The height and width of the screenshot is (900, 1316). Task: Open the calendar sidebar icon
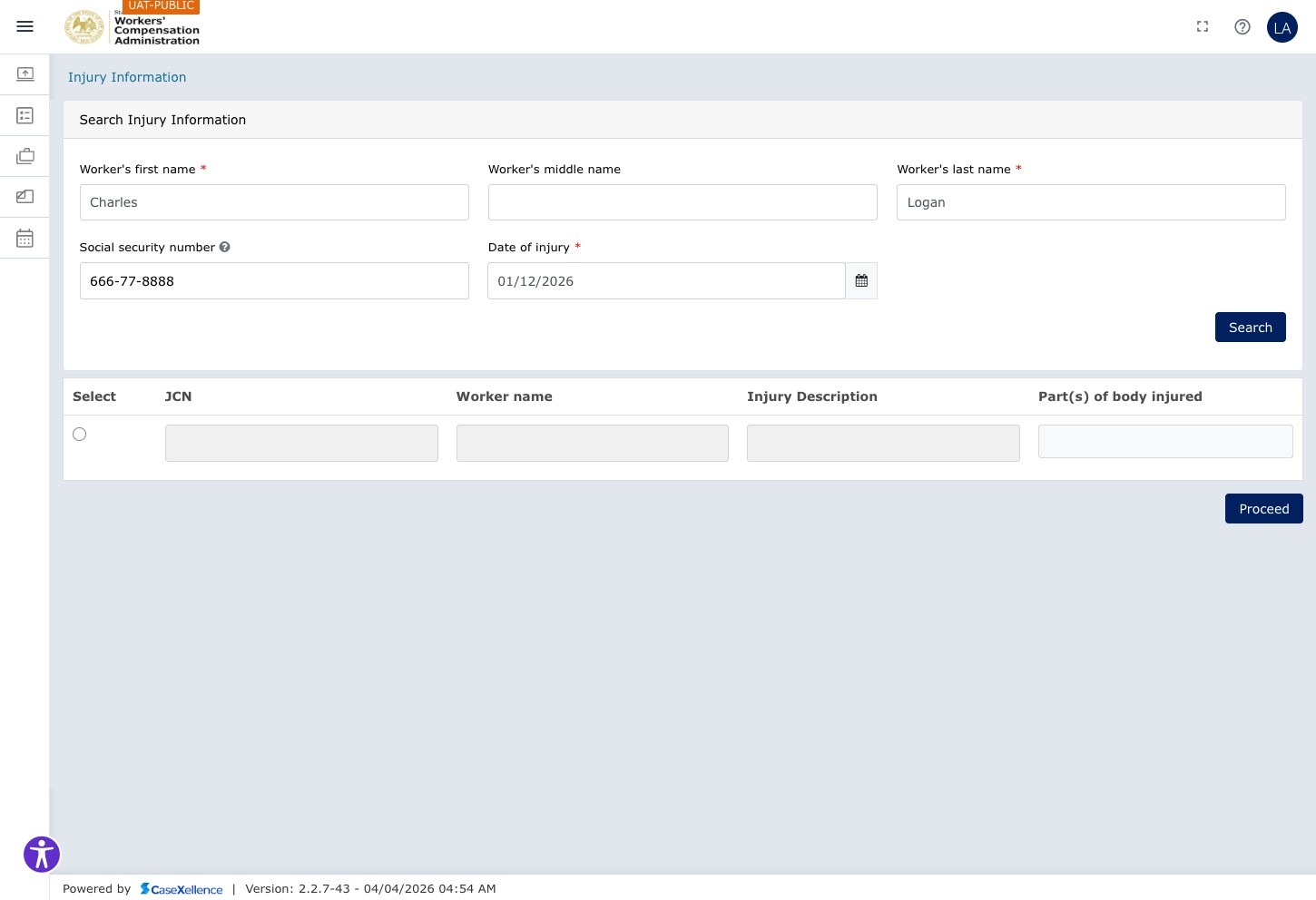25,238
